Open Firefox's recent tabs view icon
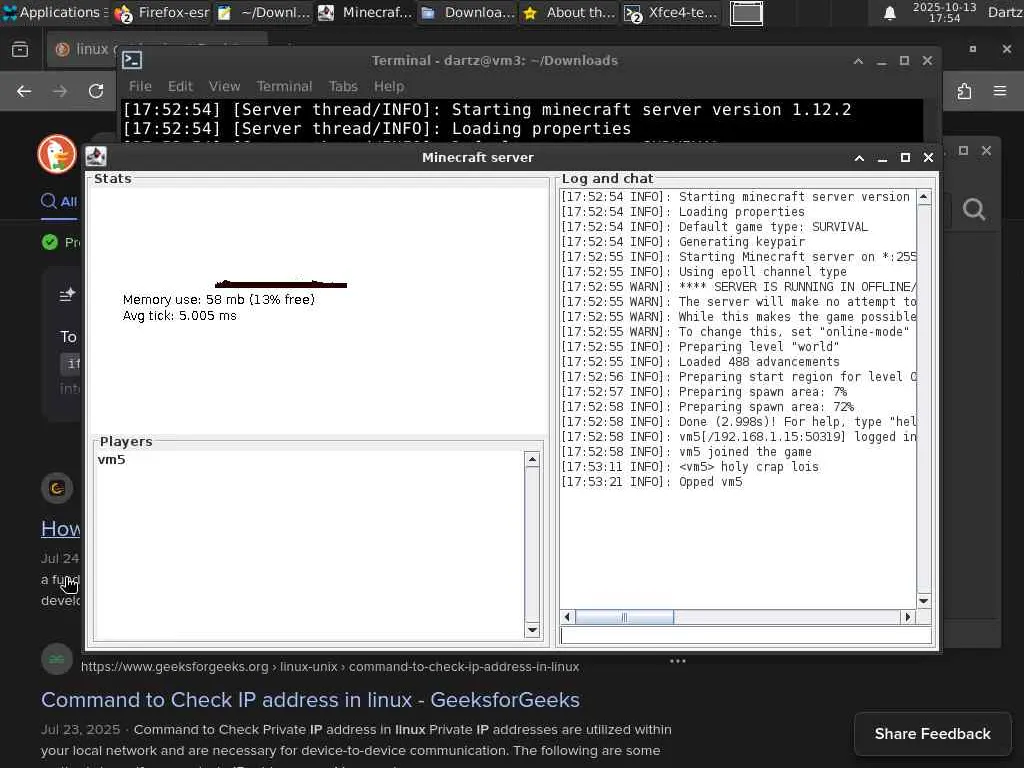 20,49
